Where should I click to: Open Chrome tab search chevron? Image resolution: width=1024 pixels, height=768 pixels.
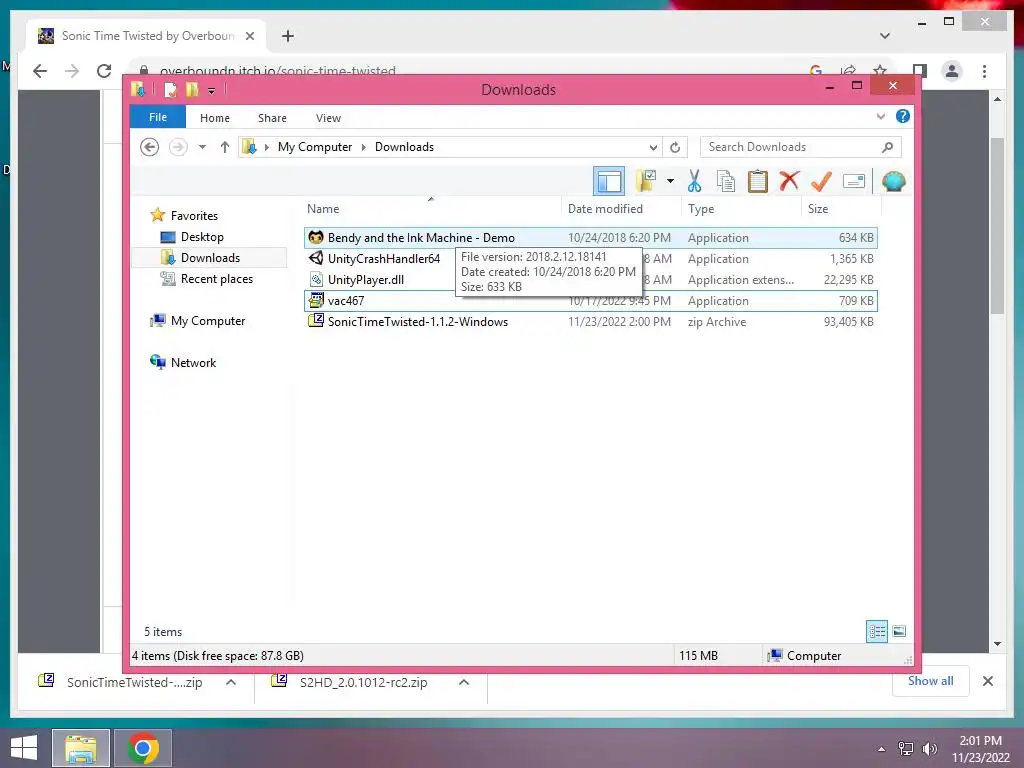[885, 36]
